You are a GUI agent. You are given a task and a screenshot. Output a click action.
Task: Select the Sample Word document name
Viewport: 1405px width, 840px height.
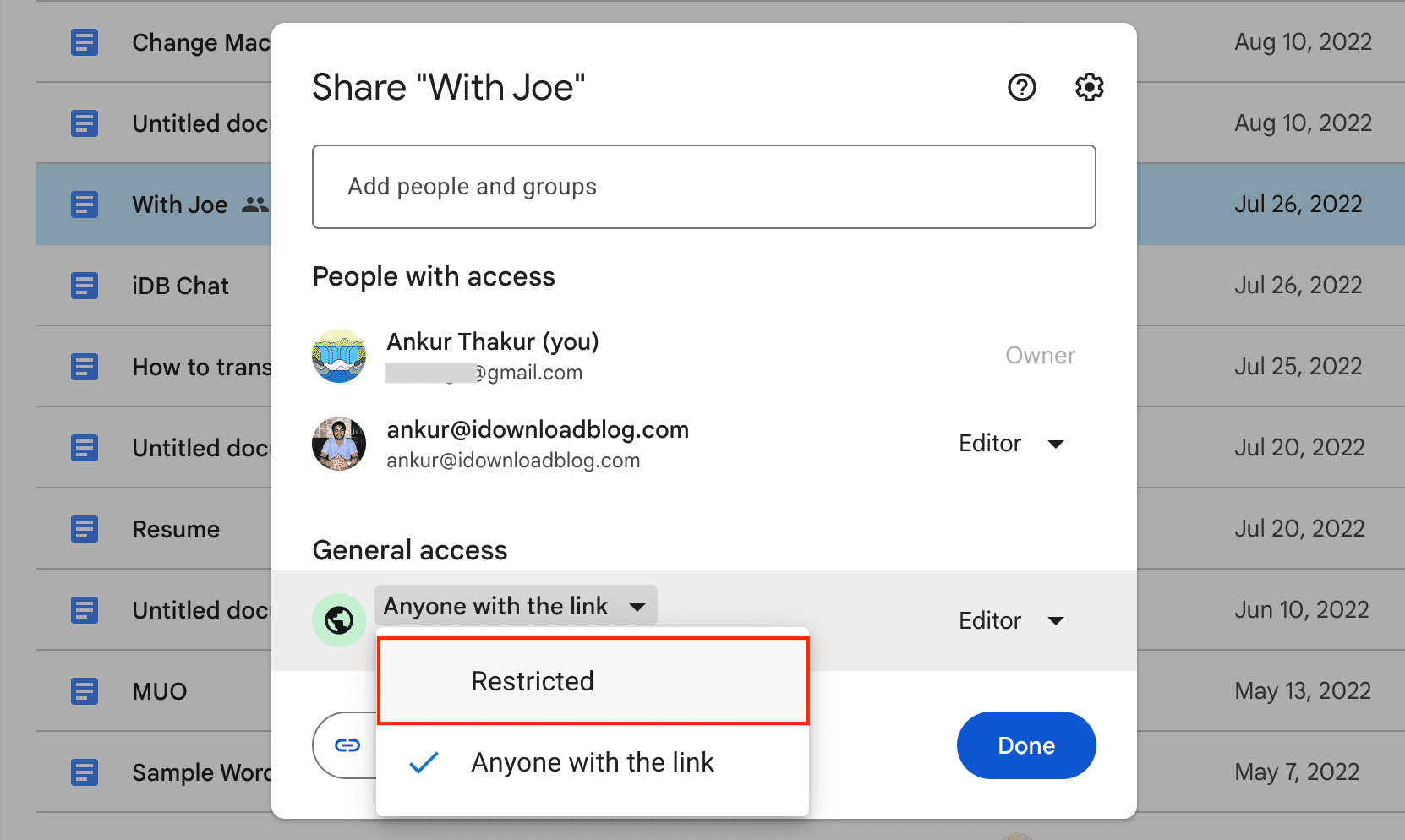201,772
